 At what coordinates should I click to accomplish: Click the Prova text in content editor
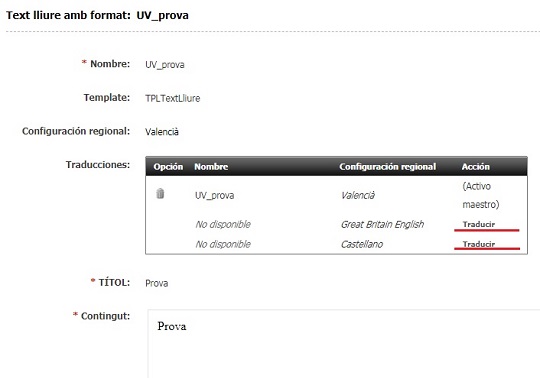tap(172, 326)
